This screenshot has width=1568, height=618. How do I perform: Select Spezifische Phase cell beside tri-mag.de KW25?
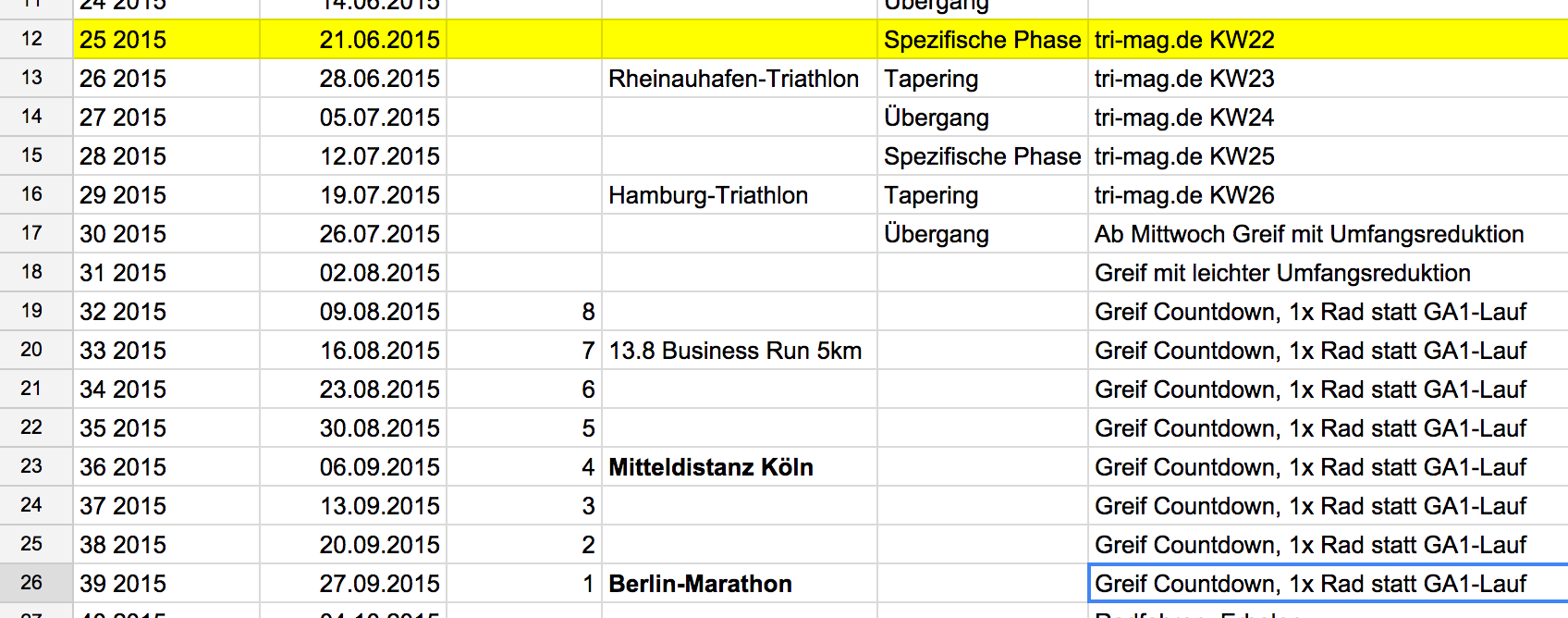982,156
